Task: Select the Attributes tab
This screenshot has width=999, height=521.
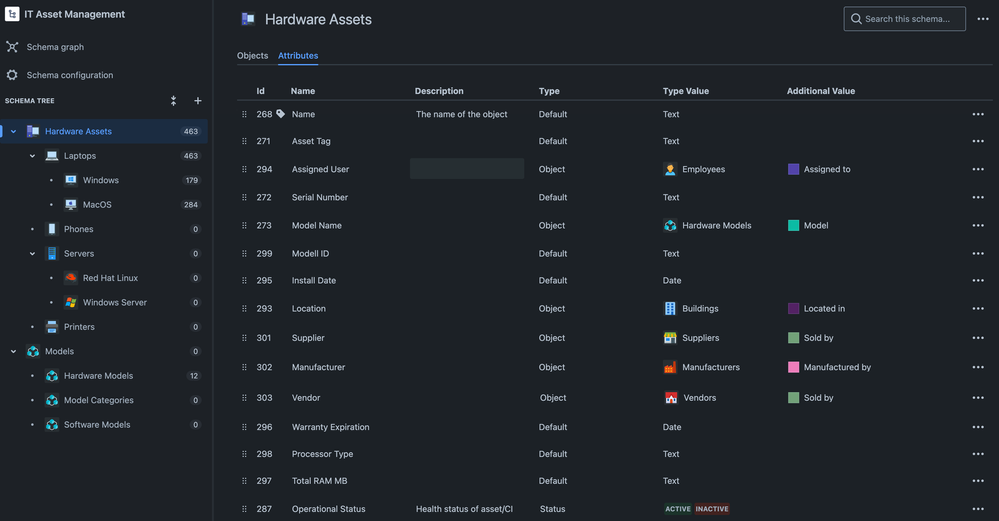Action: click(298, 55)
